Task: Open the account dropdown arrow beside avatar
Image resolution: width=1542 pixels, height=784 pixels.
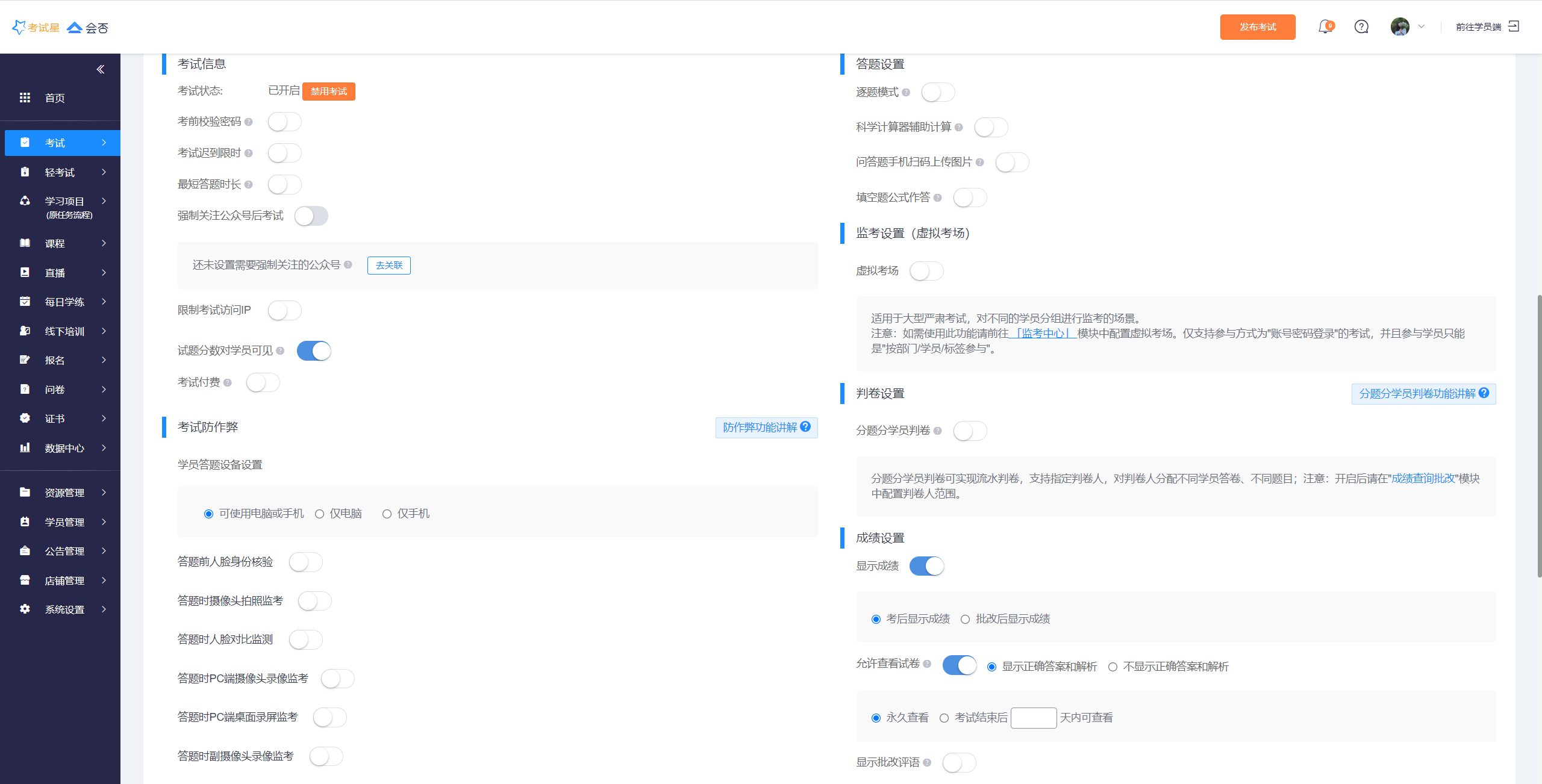Action: pyautogui.click(x=1422, y=27)
